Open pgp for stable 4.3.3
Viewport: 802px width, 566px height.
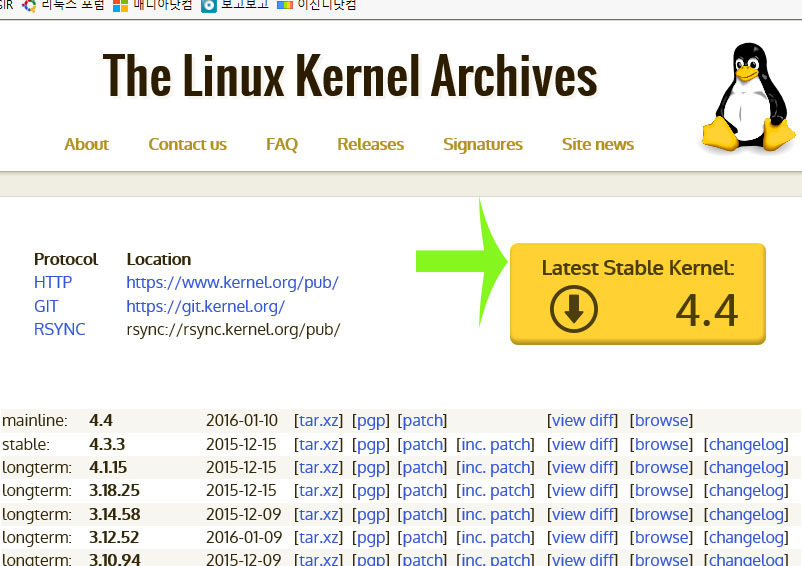[x=371, y=444]
